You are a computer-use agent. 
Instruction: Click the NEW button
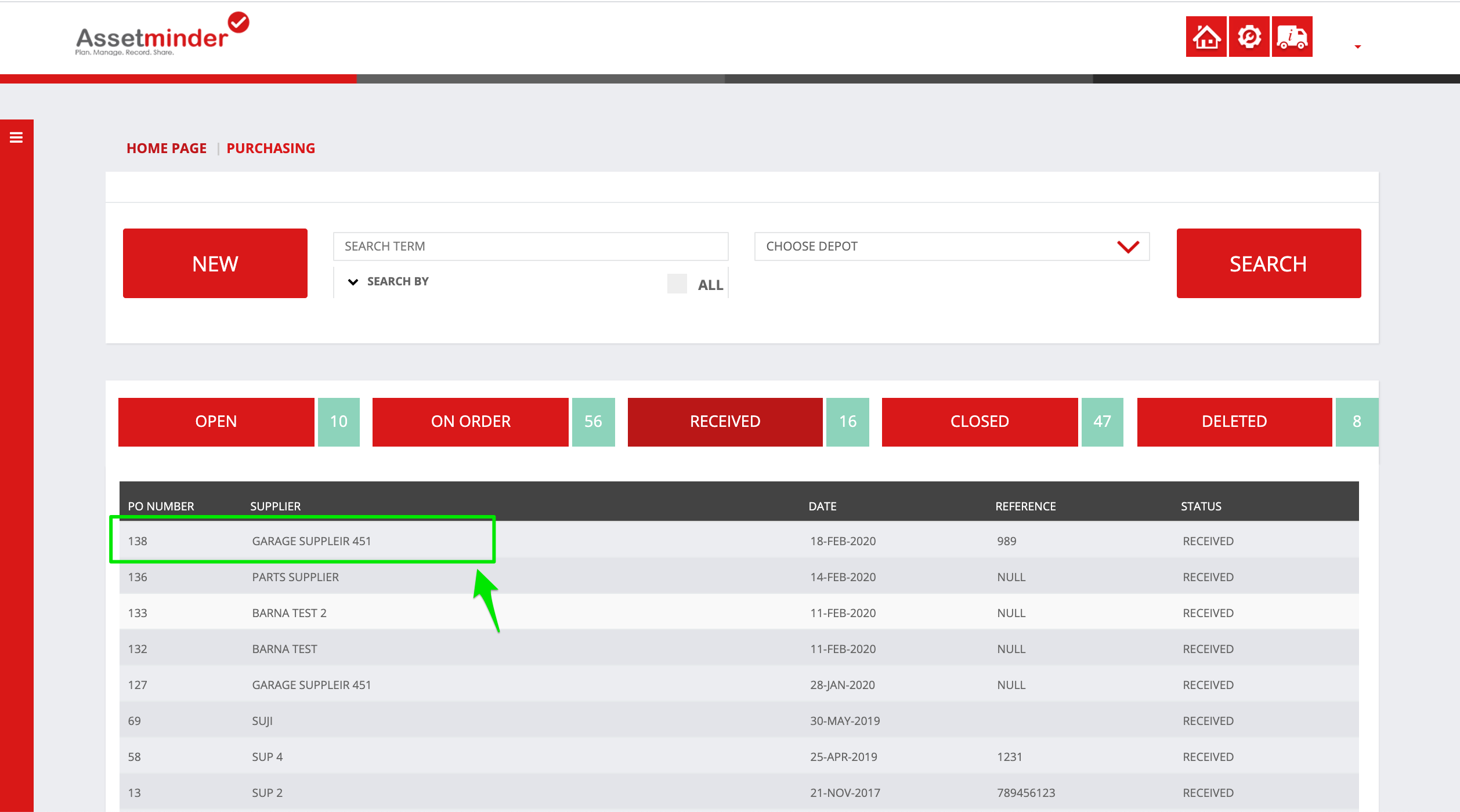point(215,263)
